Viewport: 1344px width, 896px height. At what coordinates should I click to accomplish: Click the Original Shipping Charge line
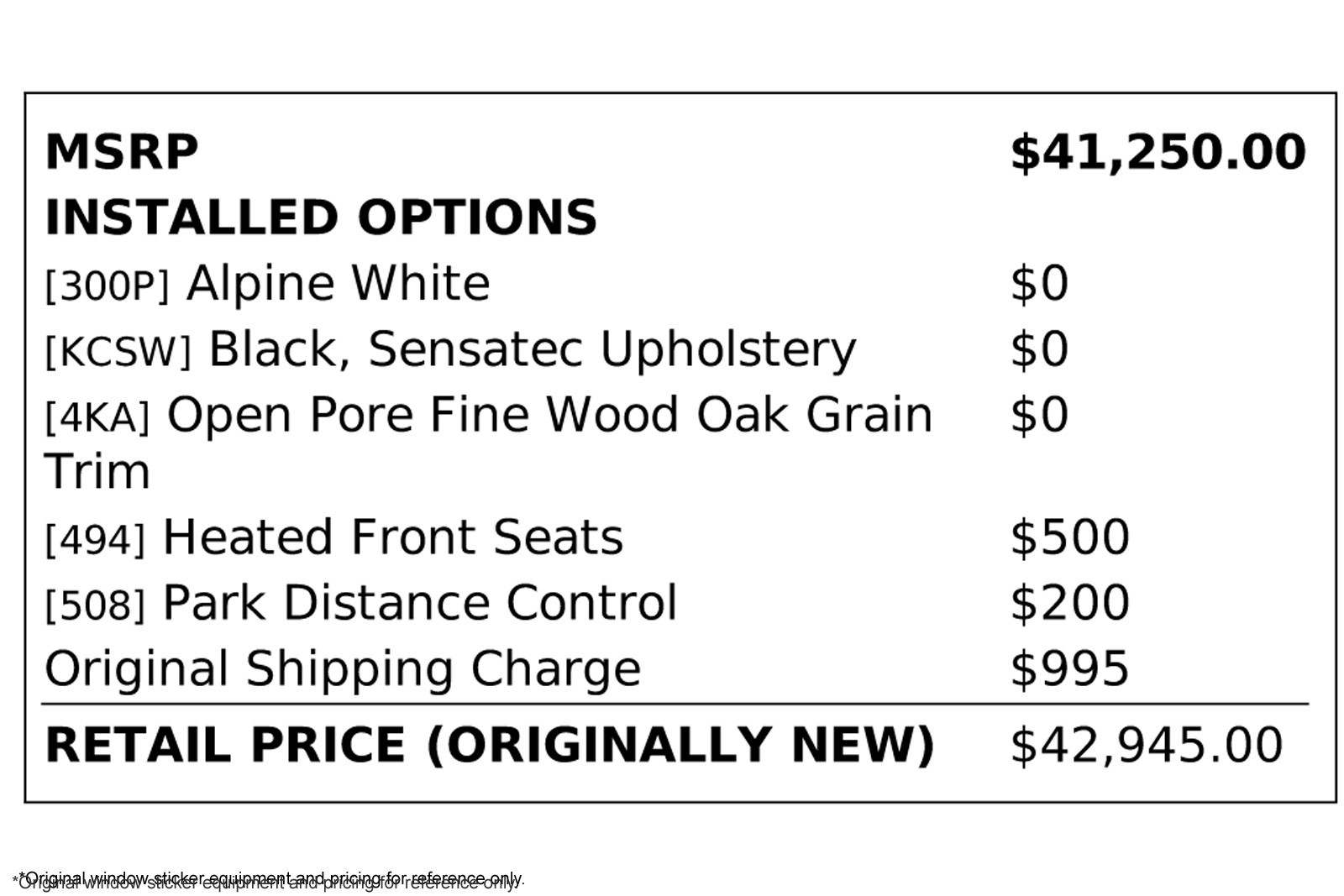[343, 669]
